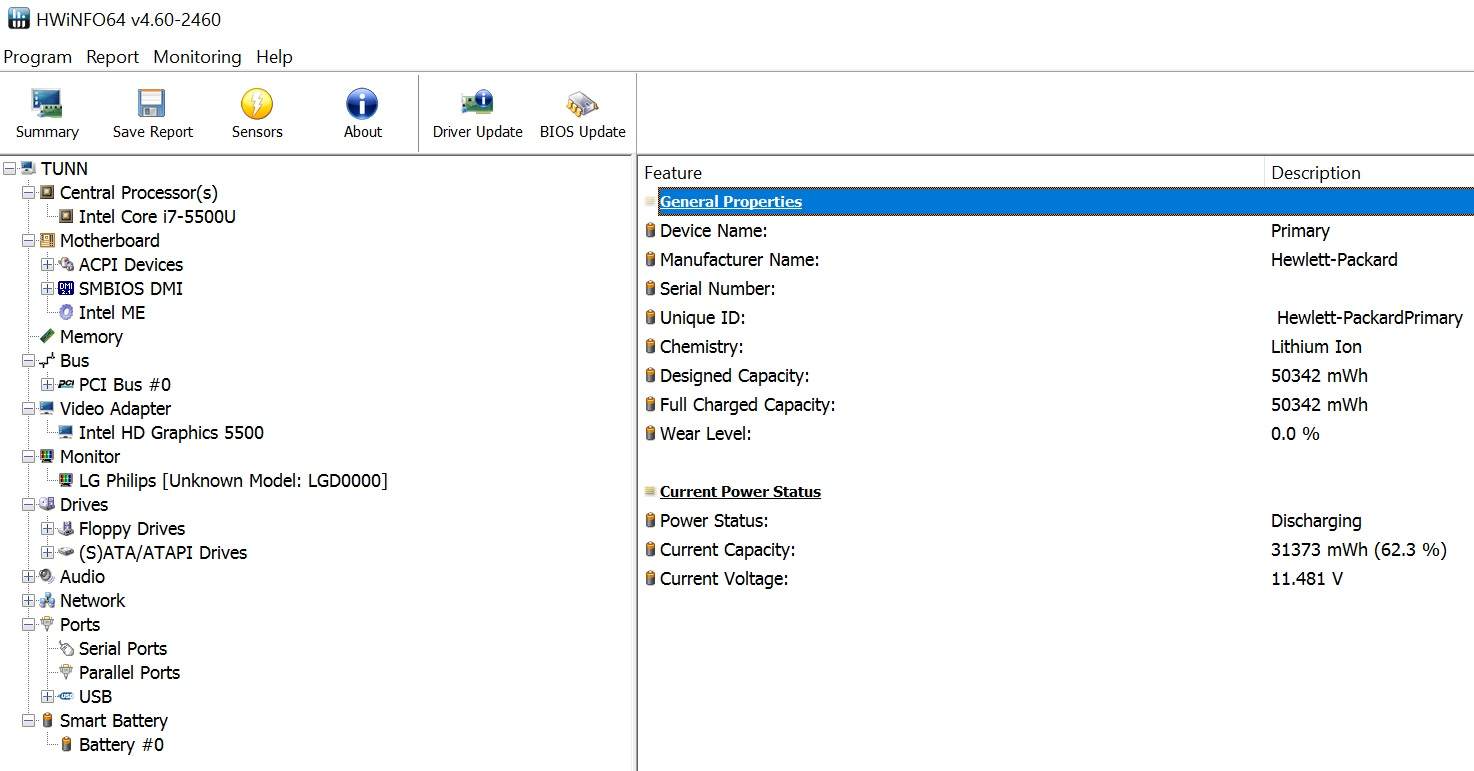This screenshot has width=1474, height=771.
Task: Expand the PCI Bus #0 node
Action: tap(47, 384)
